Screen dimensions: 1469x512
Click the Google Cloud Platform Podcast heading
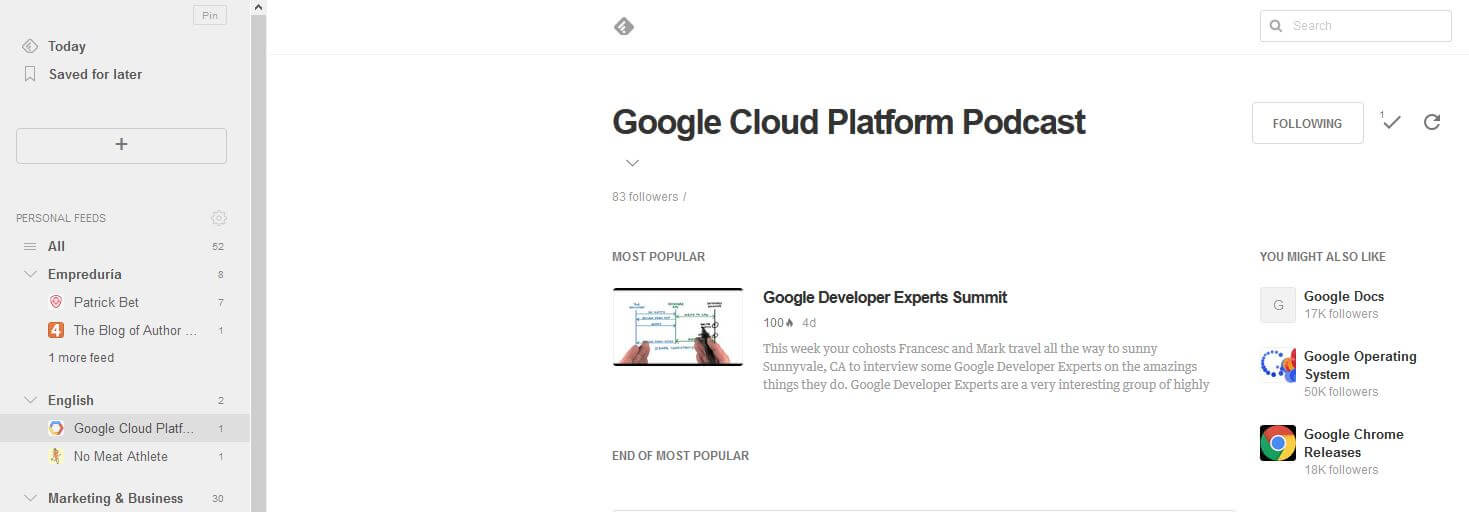click(x=848, y=122)
